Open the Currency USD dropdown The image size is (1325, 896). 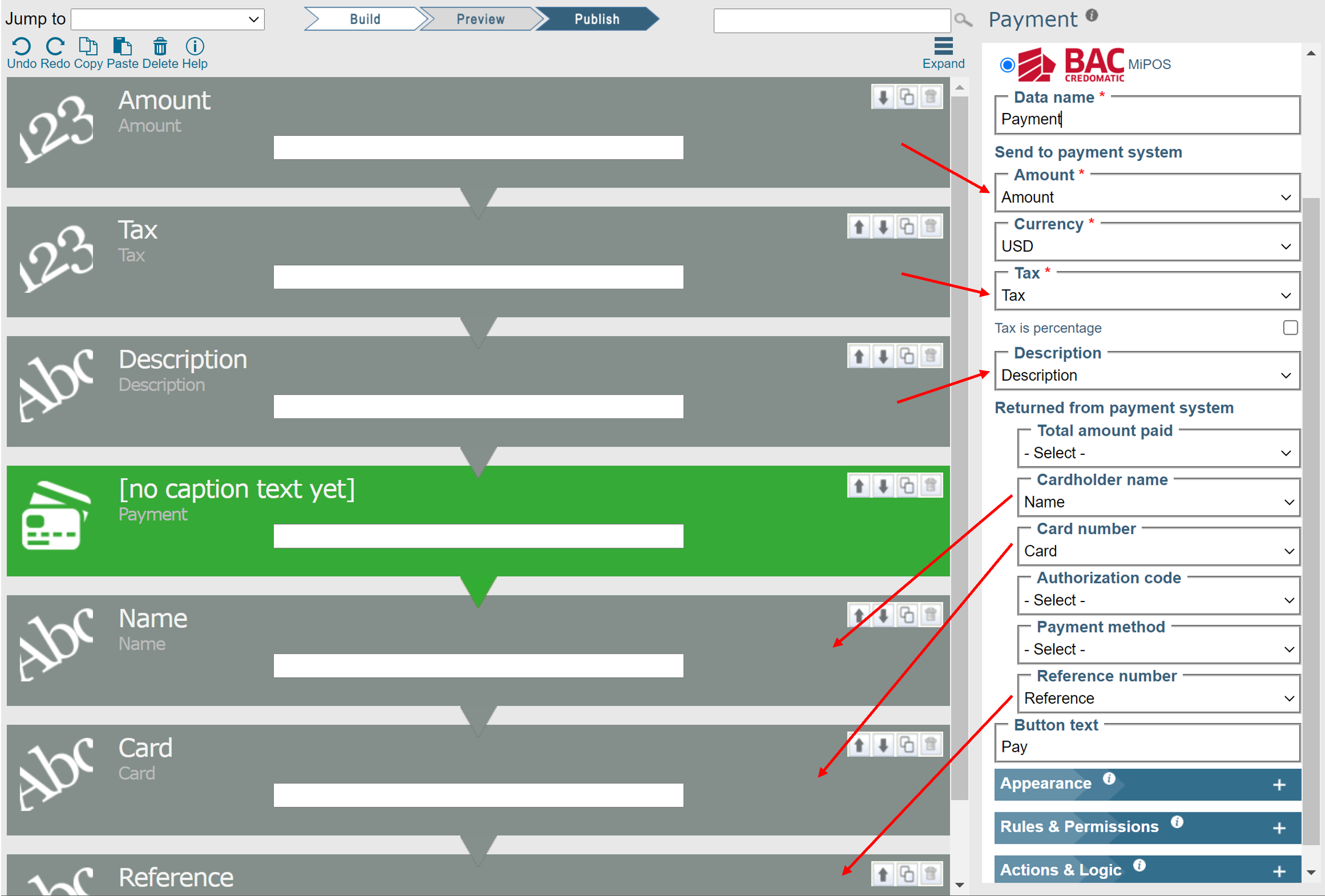pos(1147,246)
